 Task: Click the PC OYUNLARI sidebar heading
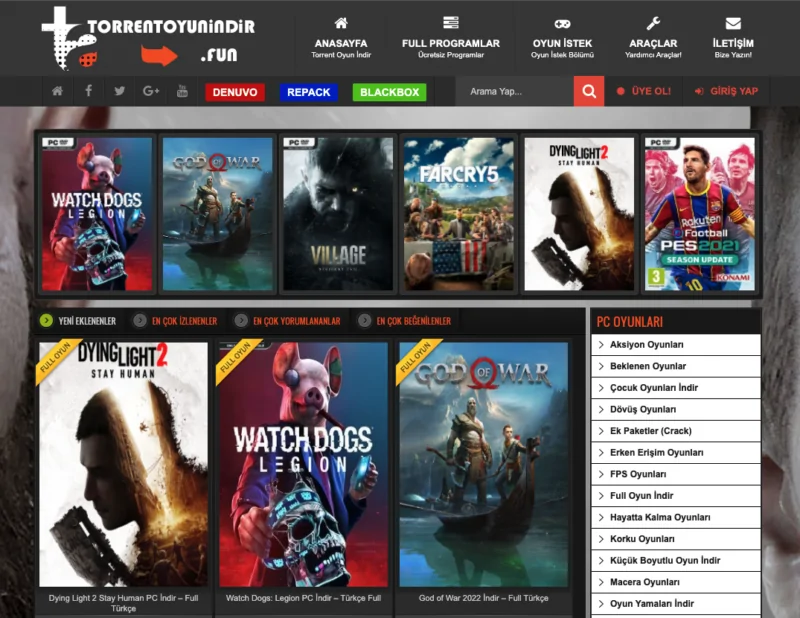click(x=630, y=322)
